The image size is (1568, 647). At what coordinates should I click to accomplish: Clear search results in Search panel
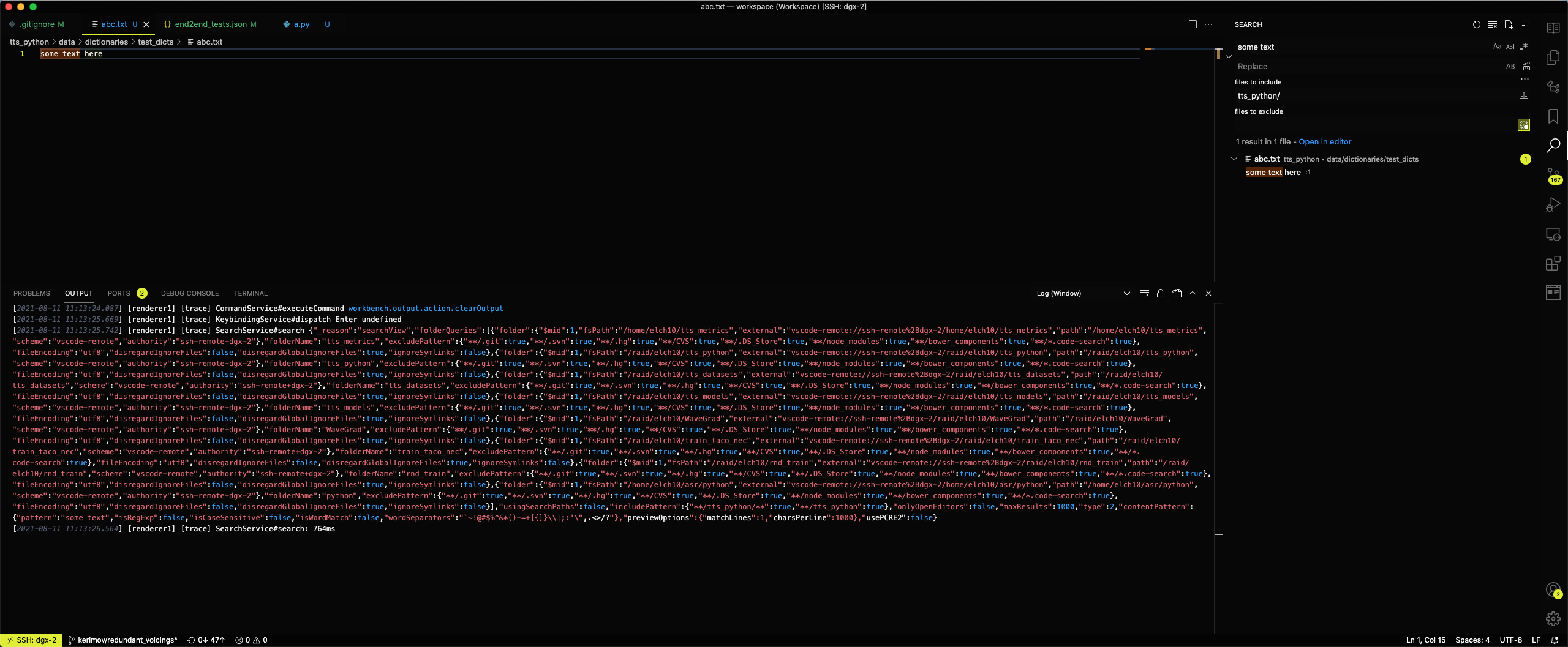tap(1493, 24)
